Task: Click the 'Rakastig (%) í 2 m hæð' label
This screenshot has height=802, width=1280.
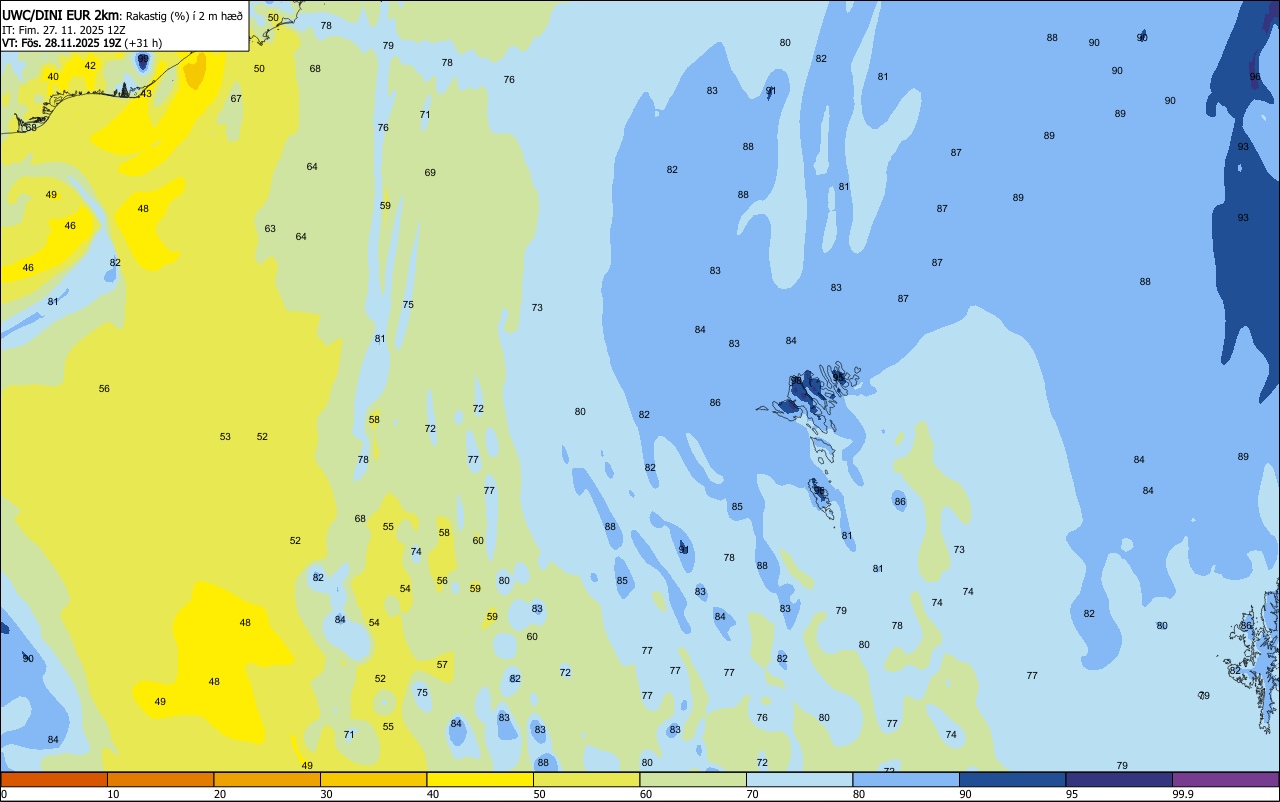Action: point(184,16)
